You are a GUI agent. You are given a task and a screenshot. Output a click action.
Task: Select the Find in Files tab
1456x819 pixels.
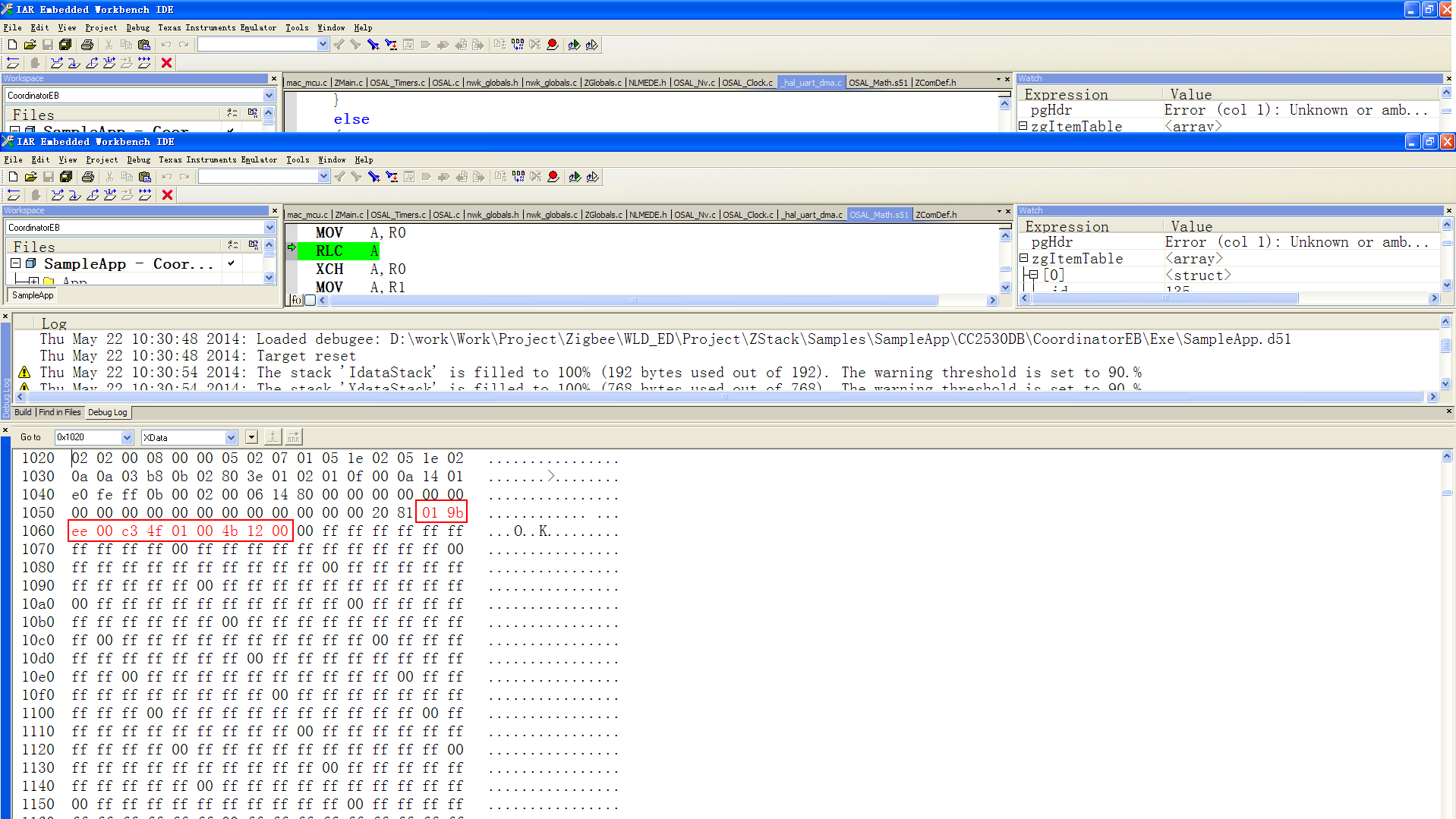[x=60, y=412]
